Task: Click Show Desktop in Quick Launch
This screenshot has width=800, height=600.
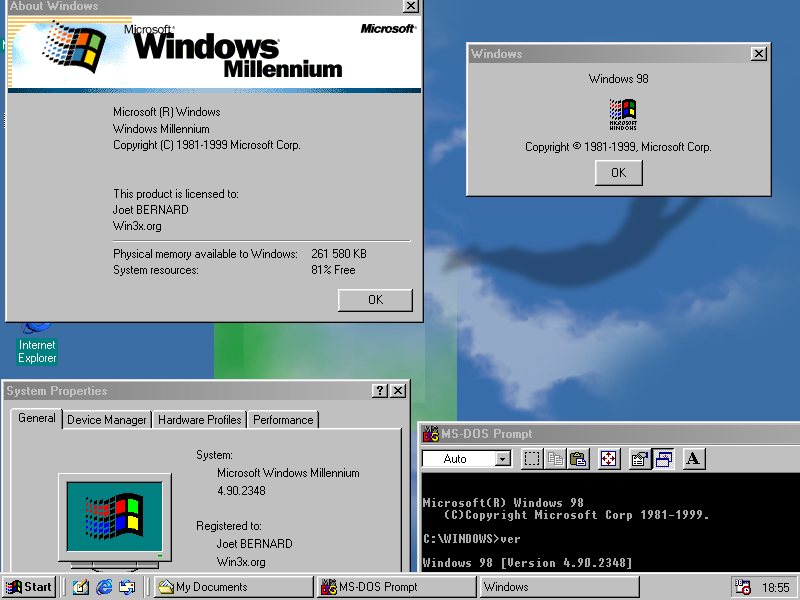Action: pyautogui.click(x=81, y=587)
